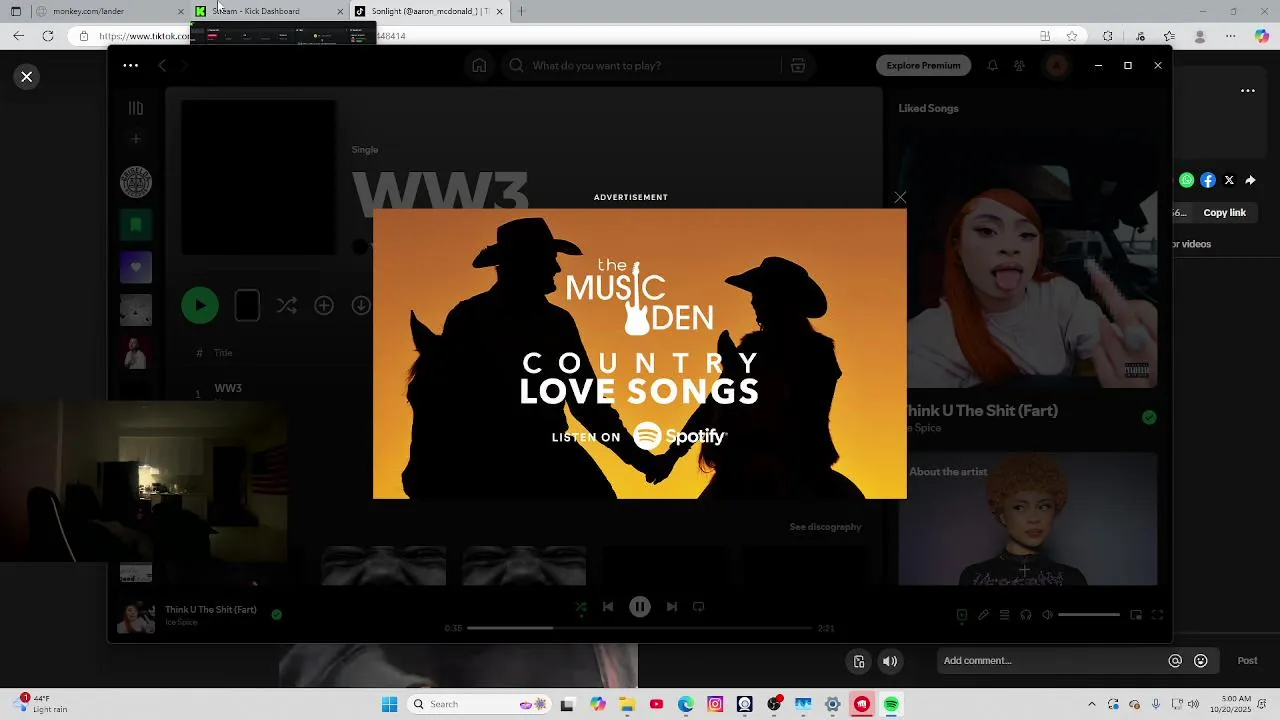Open 'Think U The Shit (Fart)' title in player bar

(211, 609)
